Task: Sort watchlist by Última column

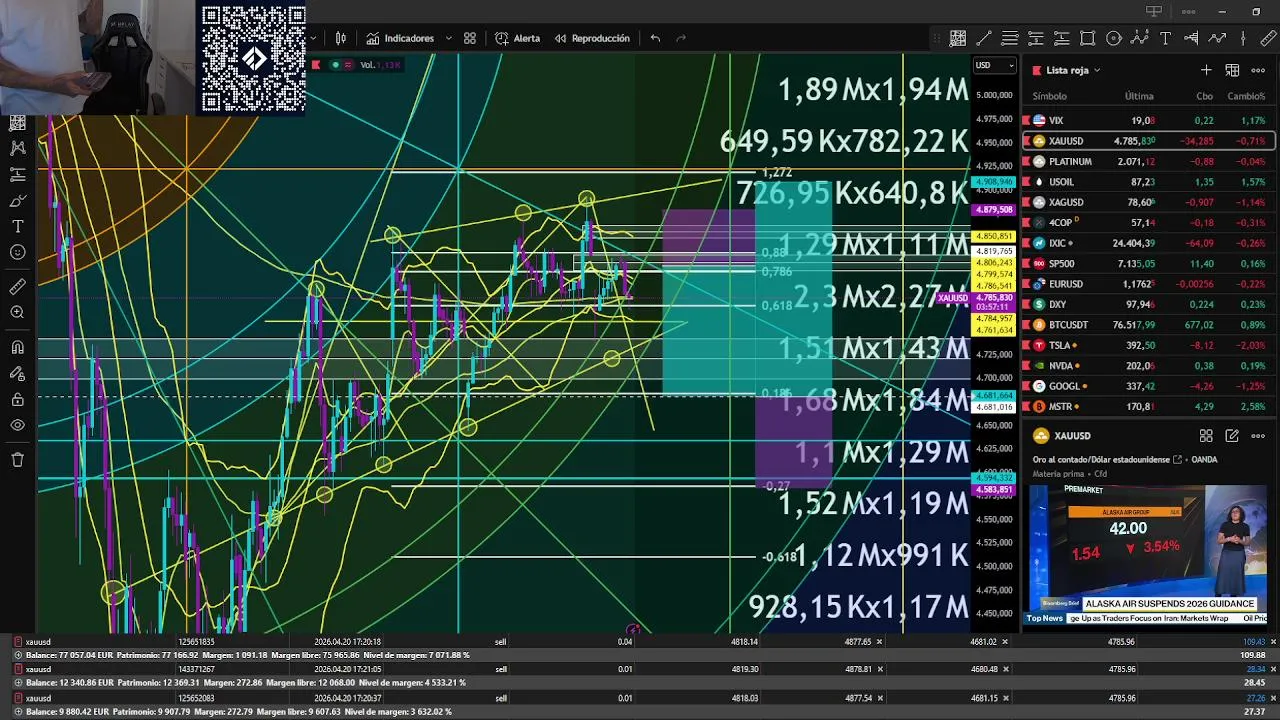Action: 1139,96
